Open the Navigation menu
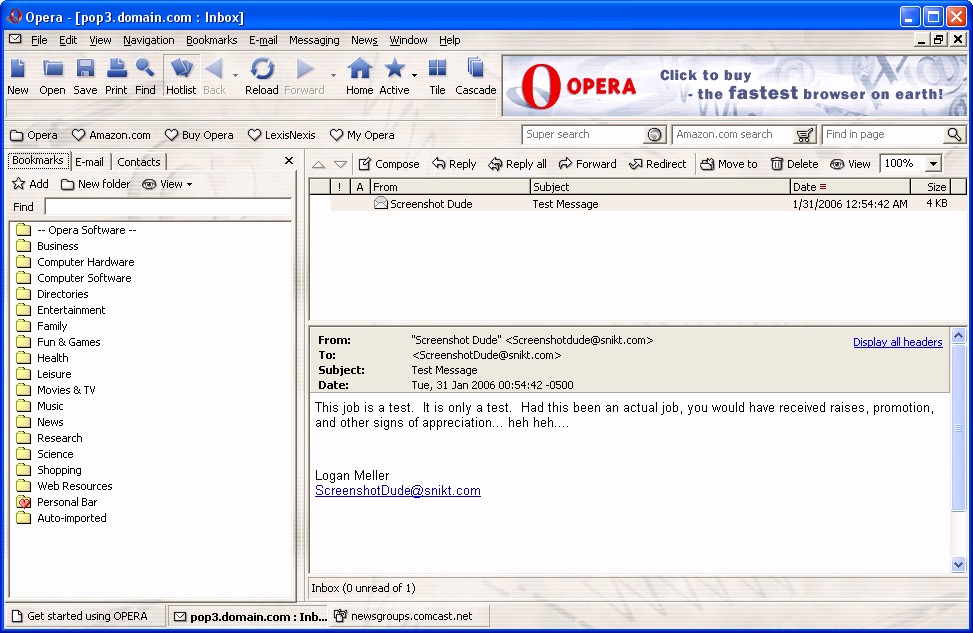The width and height of the screenshot is (973, 633). point(148,40)
